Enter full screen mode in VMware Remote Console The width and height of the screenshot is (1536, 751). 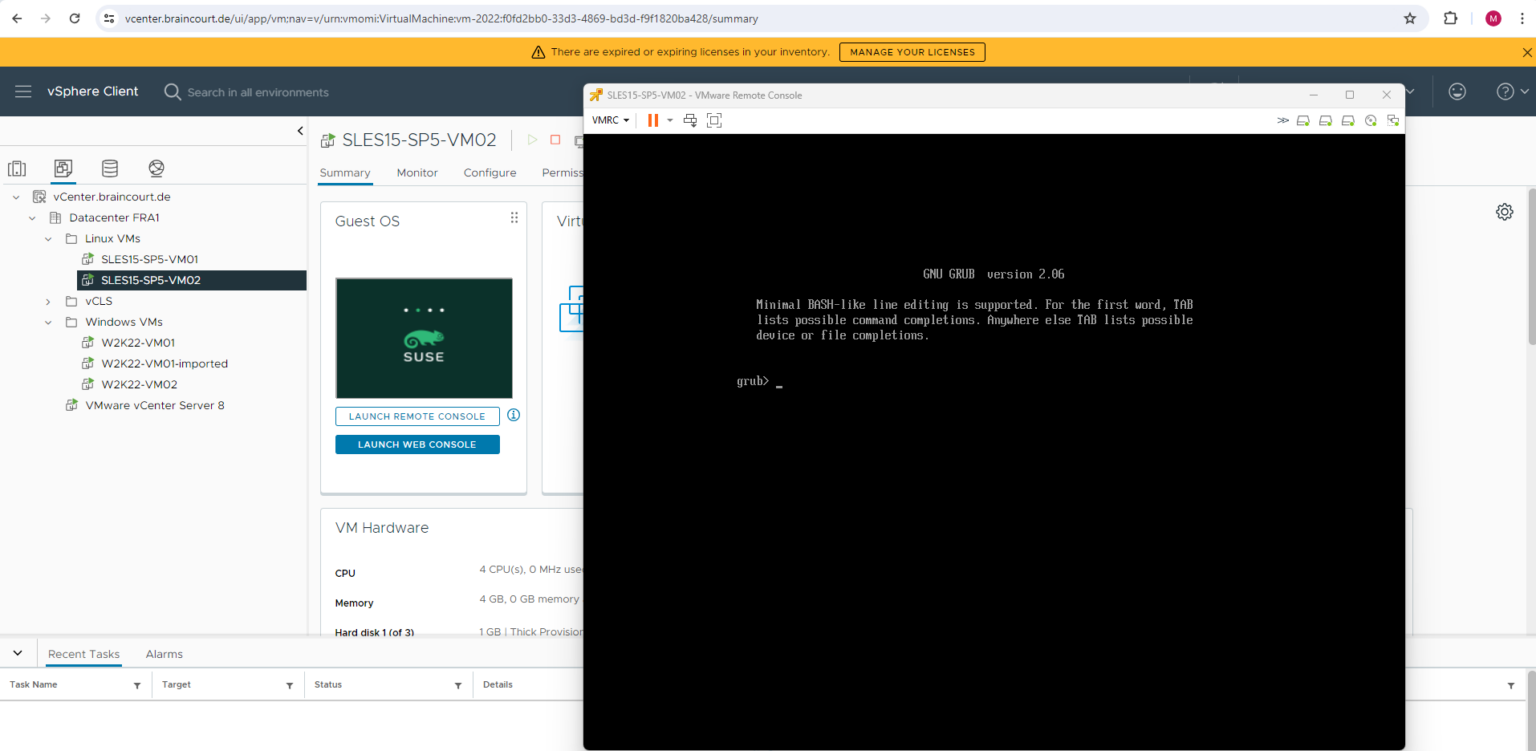click(714, 120)
